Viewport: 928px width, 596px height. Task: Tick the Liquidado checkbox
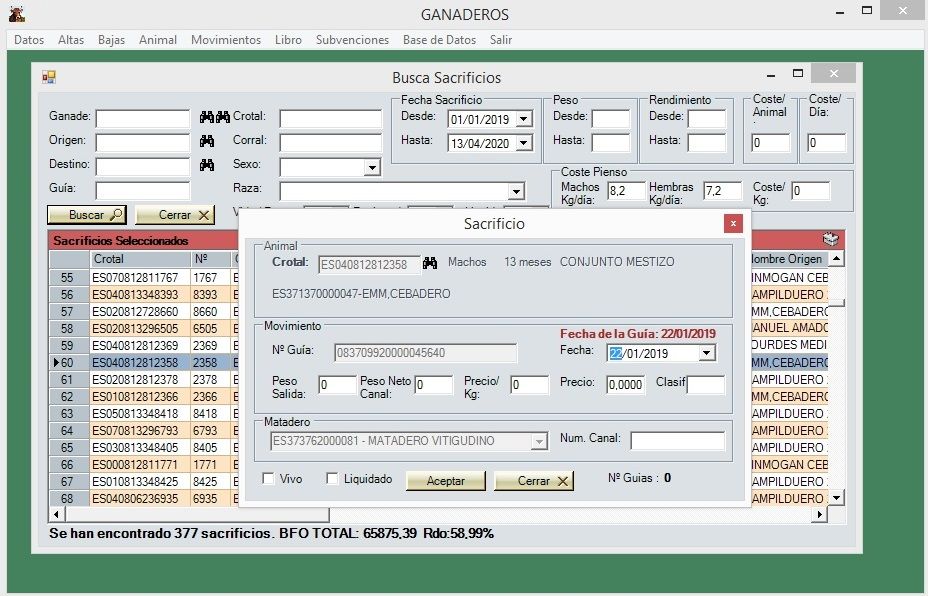[x=333, y=479]
